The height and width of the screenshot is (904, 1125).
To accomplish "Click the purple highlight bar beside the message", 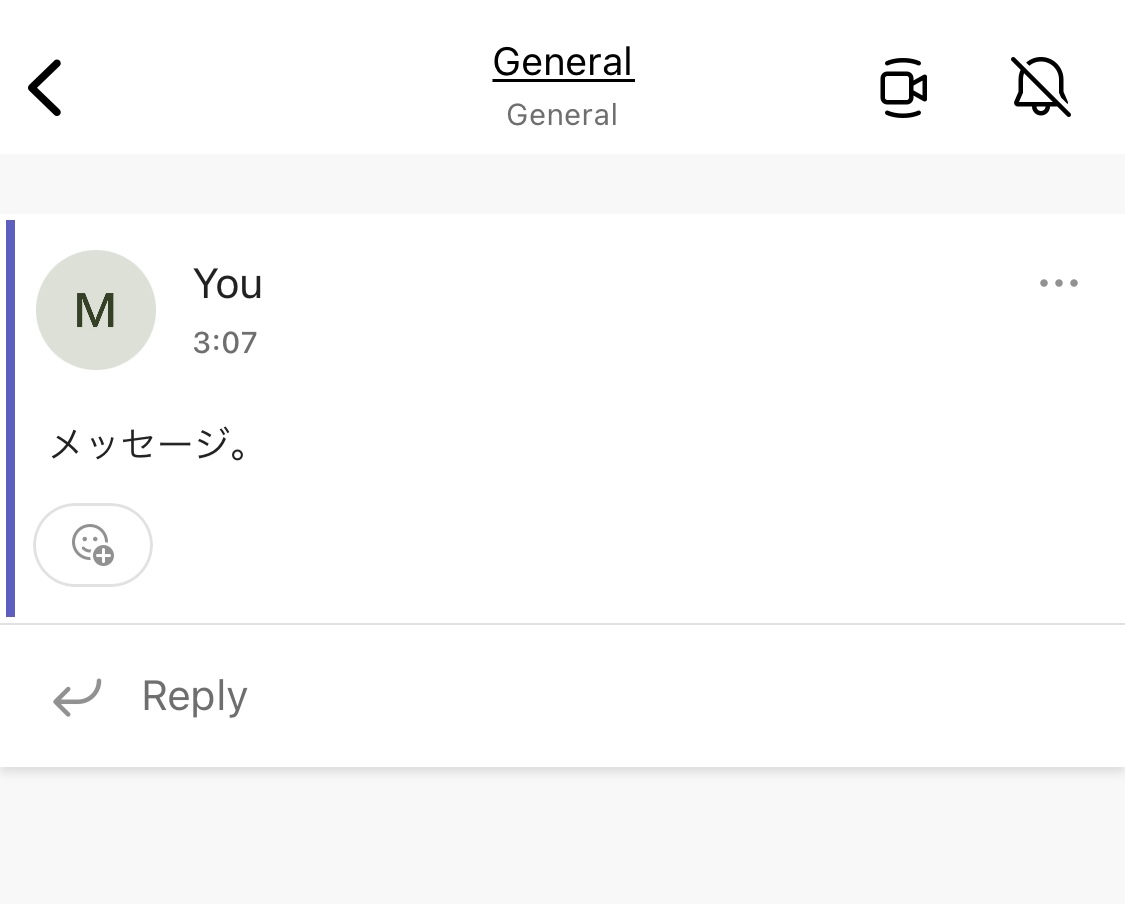I will click(x=10, y=418).
